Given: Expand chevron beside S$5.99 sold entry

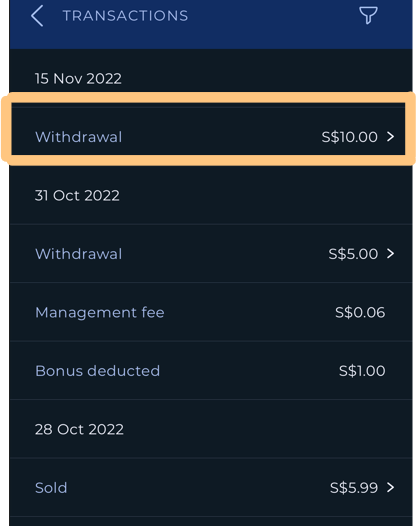Looking at the screenshot, I should 390,487.
